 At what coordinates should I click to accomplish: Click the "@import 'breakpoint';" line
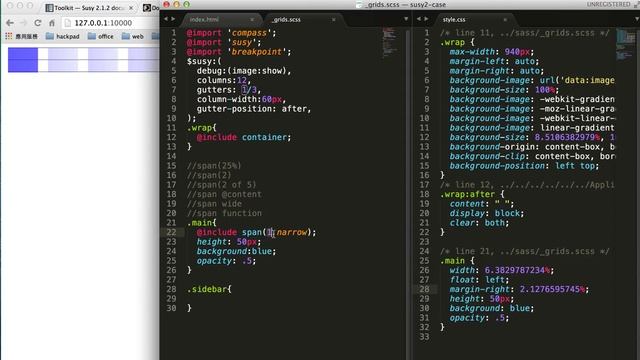click(x=239, y=52)
